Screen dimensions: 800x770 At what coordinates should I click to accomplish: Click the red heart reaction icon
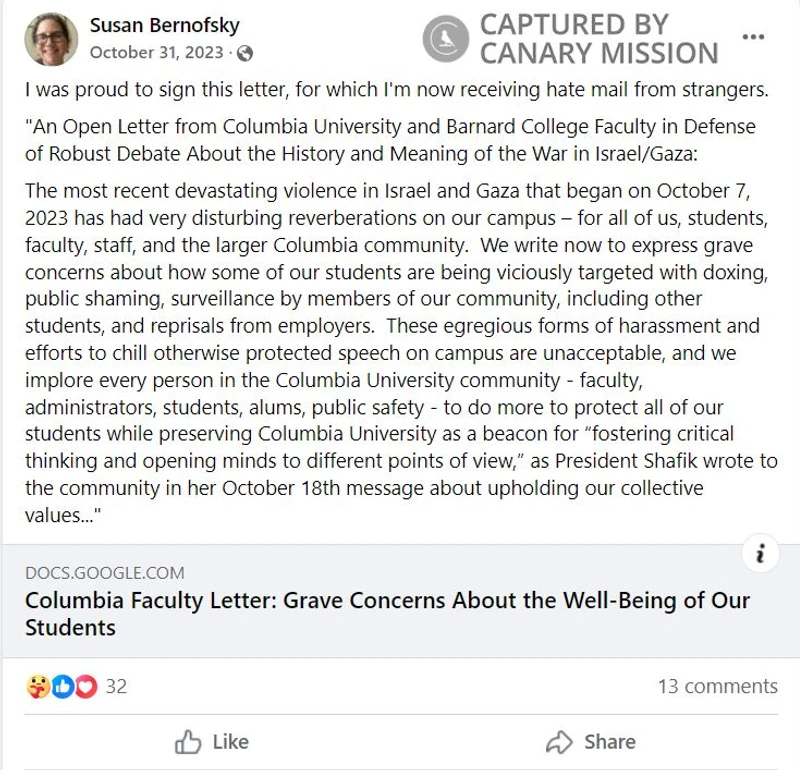(86, 686)
